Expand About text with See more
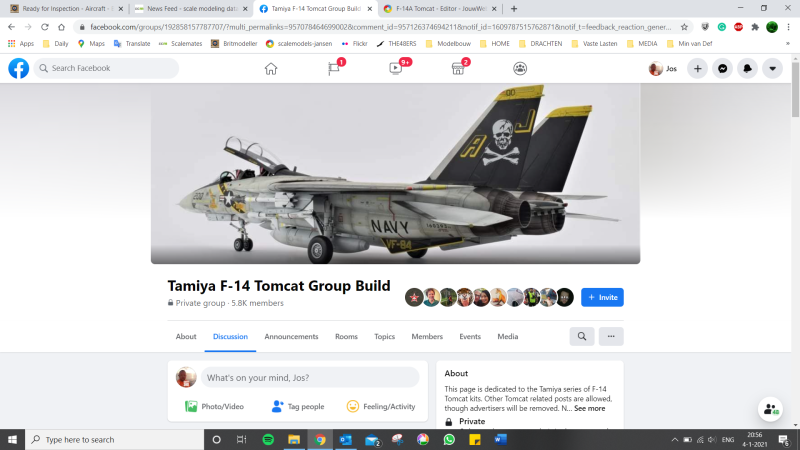Screen dimensions: 800x450 click(x=589, y=408)
